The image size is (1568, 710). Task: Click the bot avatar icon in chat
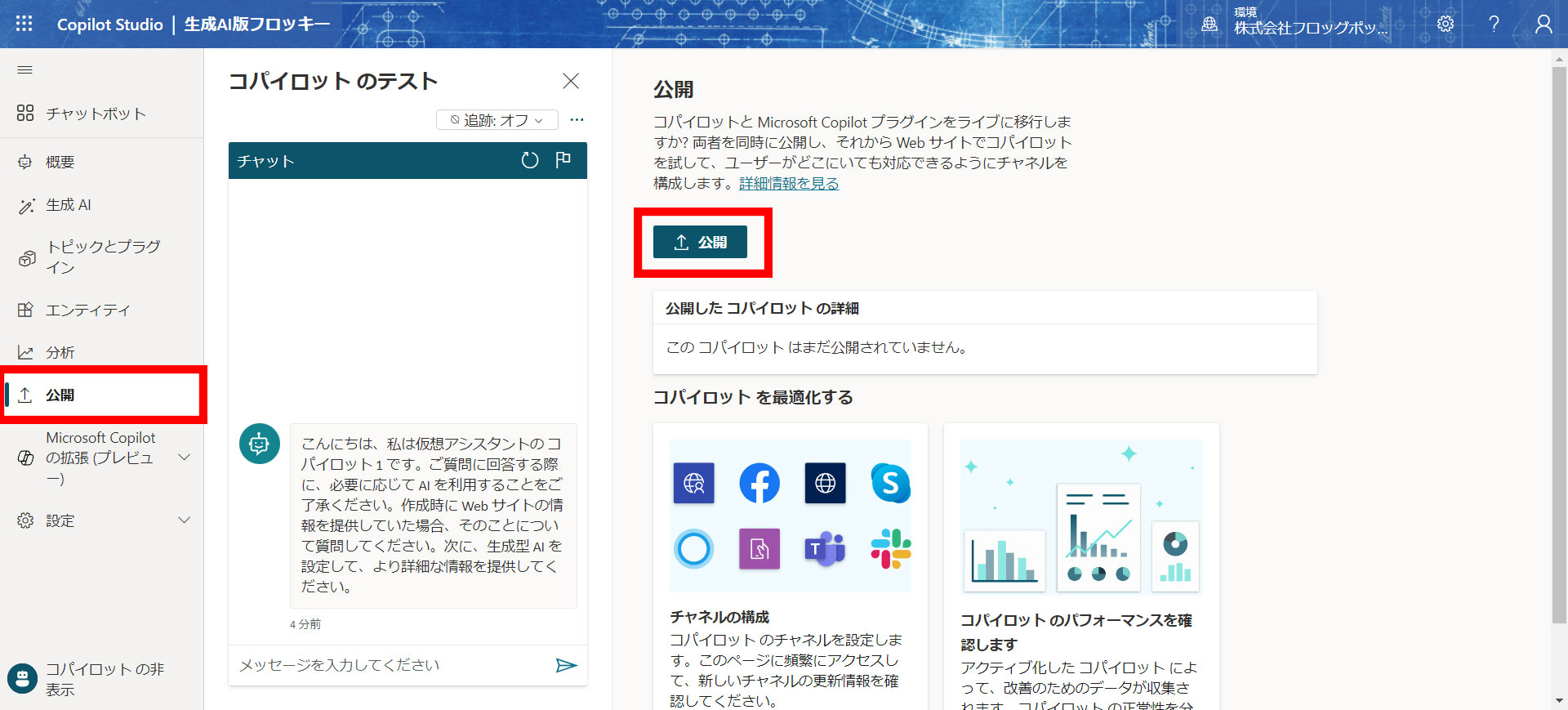(259, 444)
